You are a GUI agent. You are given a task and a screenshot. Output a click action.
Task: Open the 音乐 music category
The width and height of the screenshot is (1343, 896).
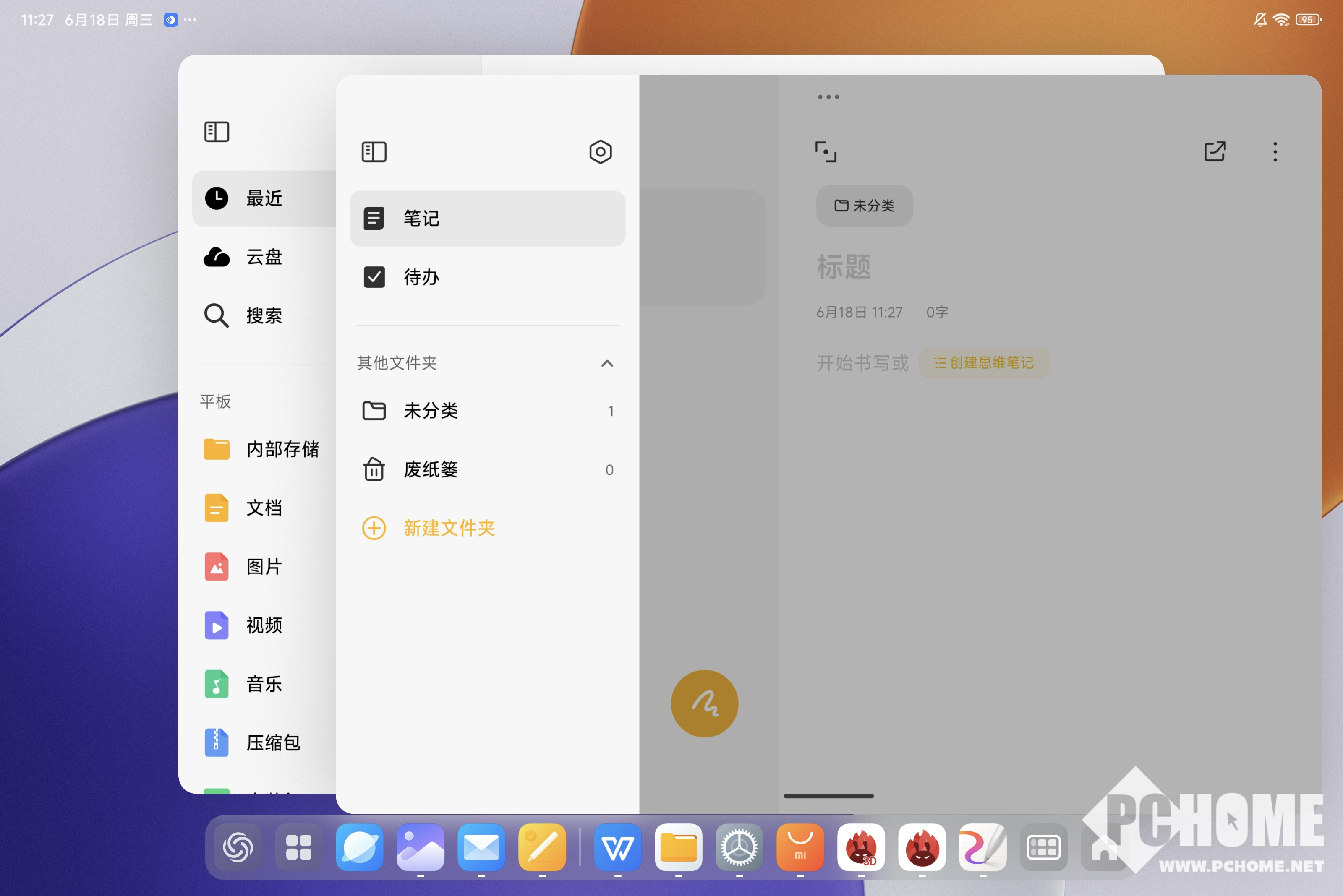tap(264, 684)
